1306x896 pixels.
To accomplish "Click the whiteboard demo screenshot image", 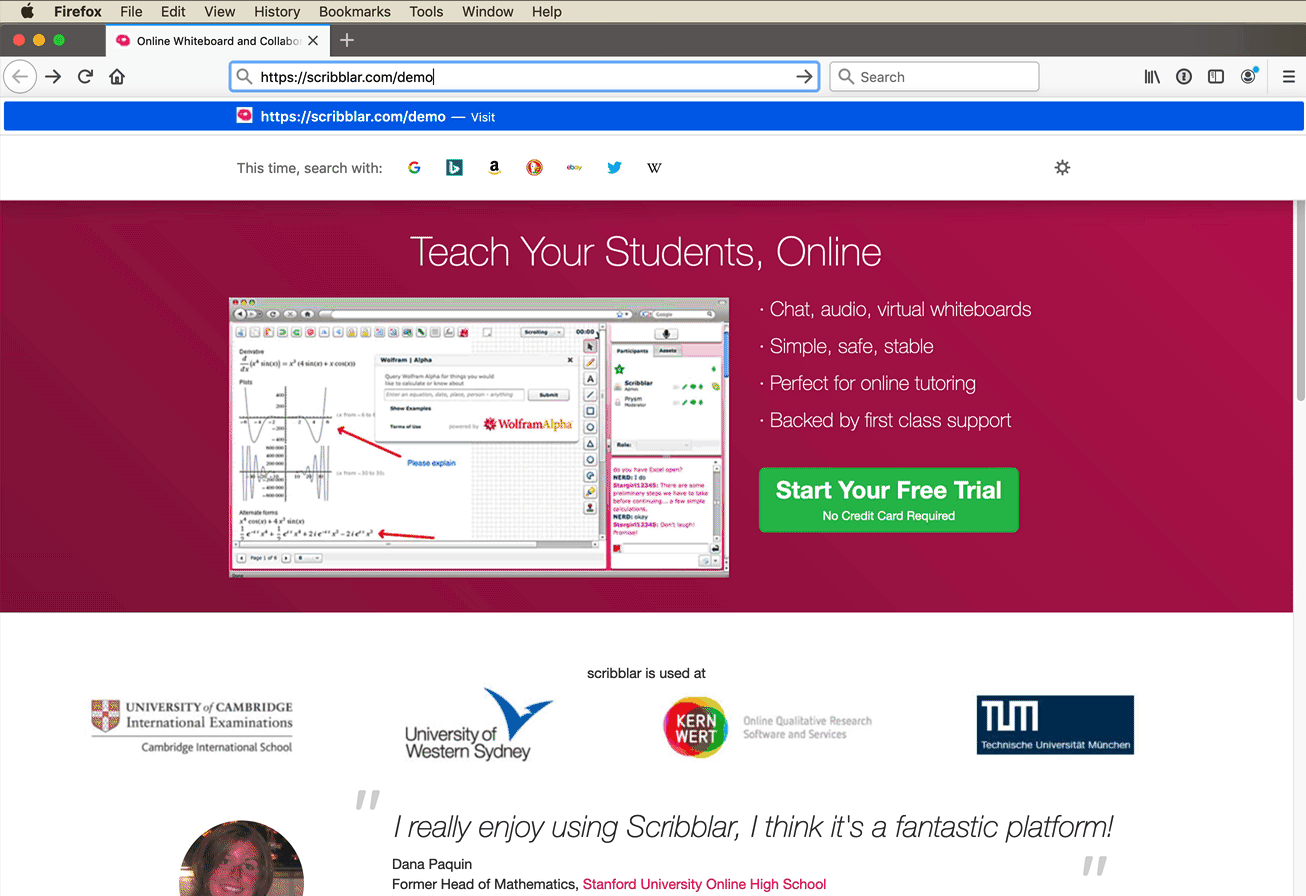I will click(x=479, y=437).
